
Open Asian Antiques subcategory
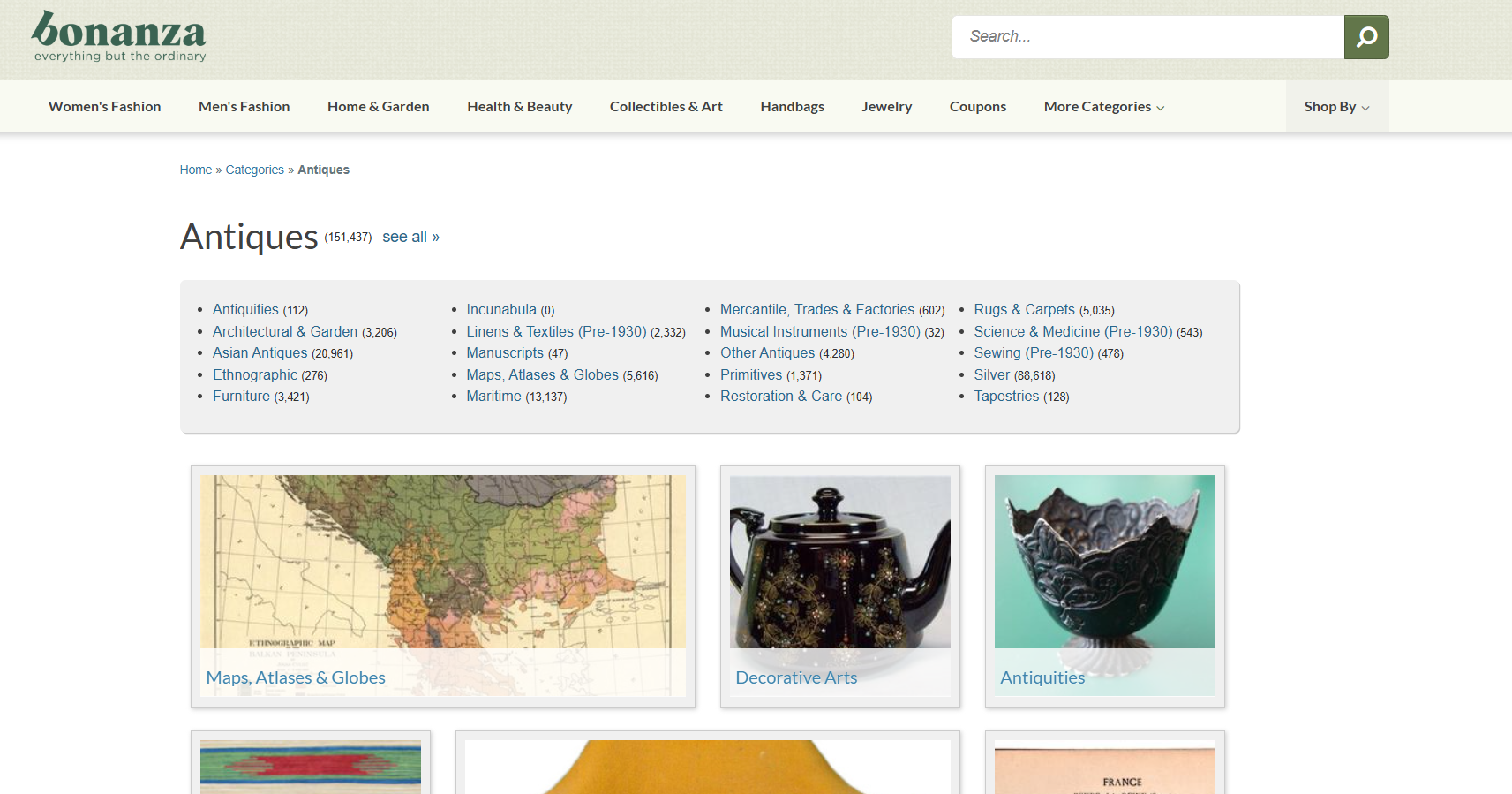click(260, 353)
